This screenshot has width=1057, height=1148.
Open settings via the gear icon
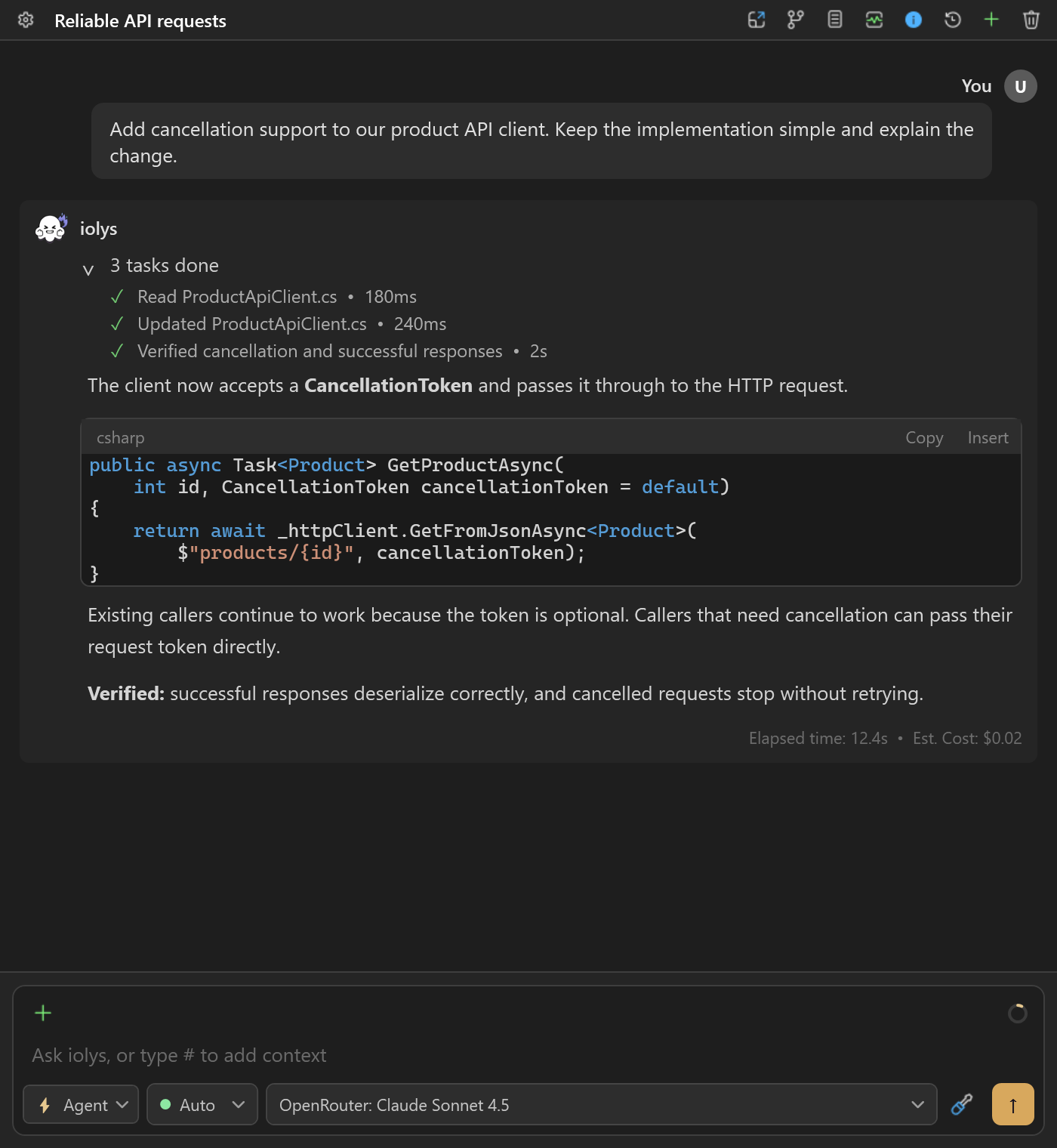click(26, 20)
